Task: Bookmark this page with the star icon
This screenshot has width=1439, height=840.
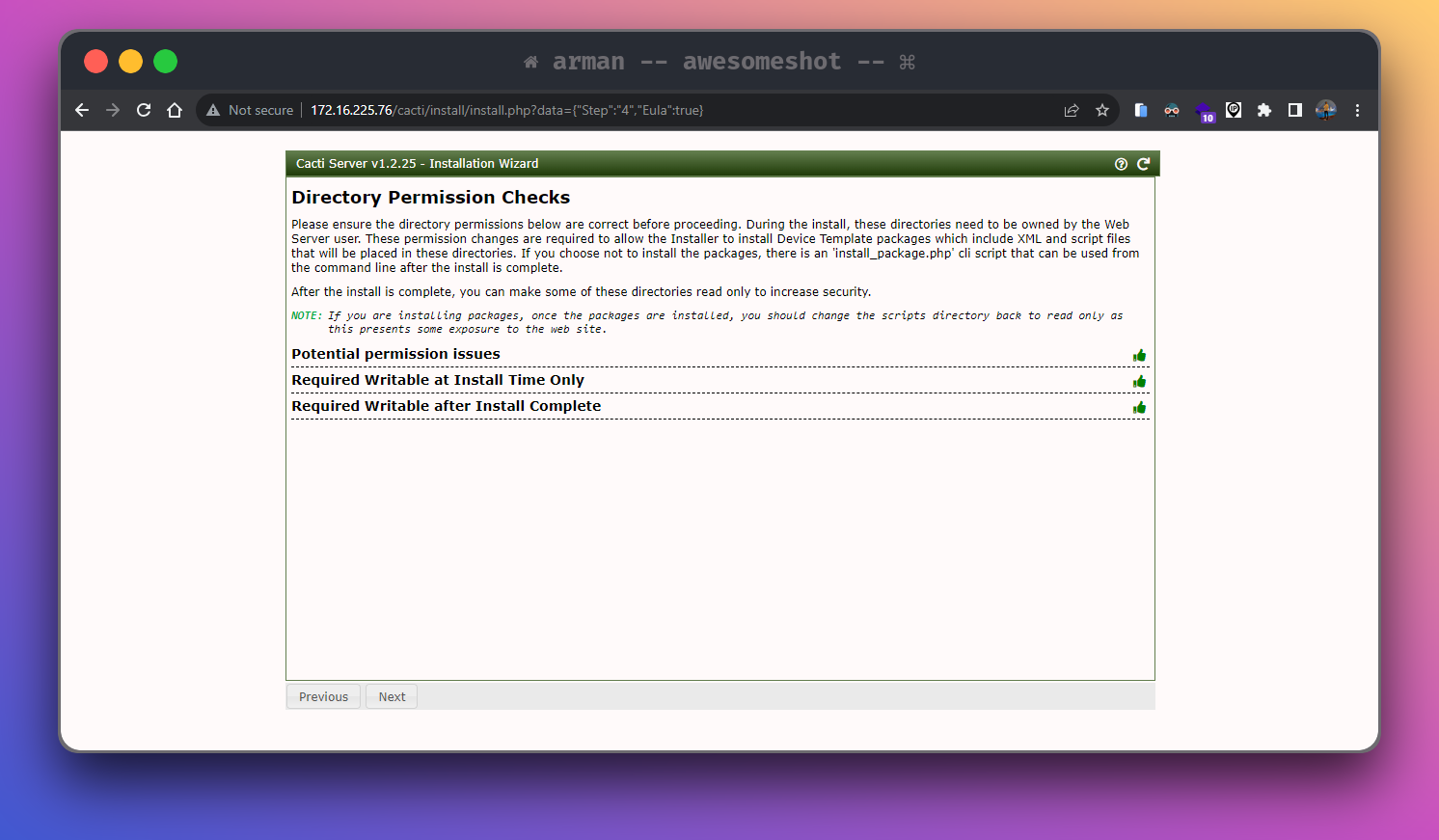Action: click(1102, 110)
